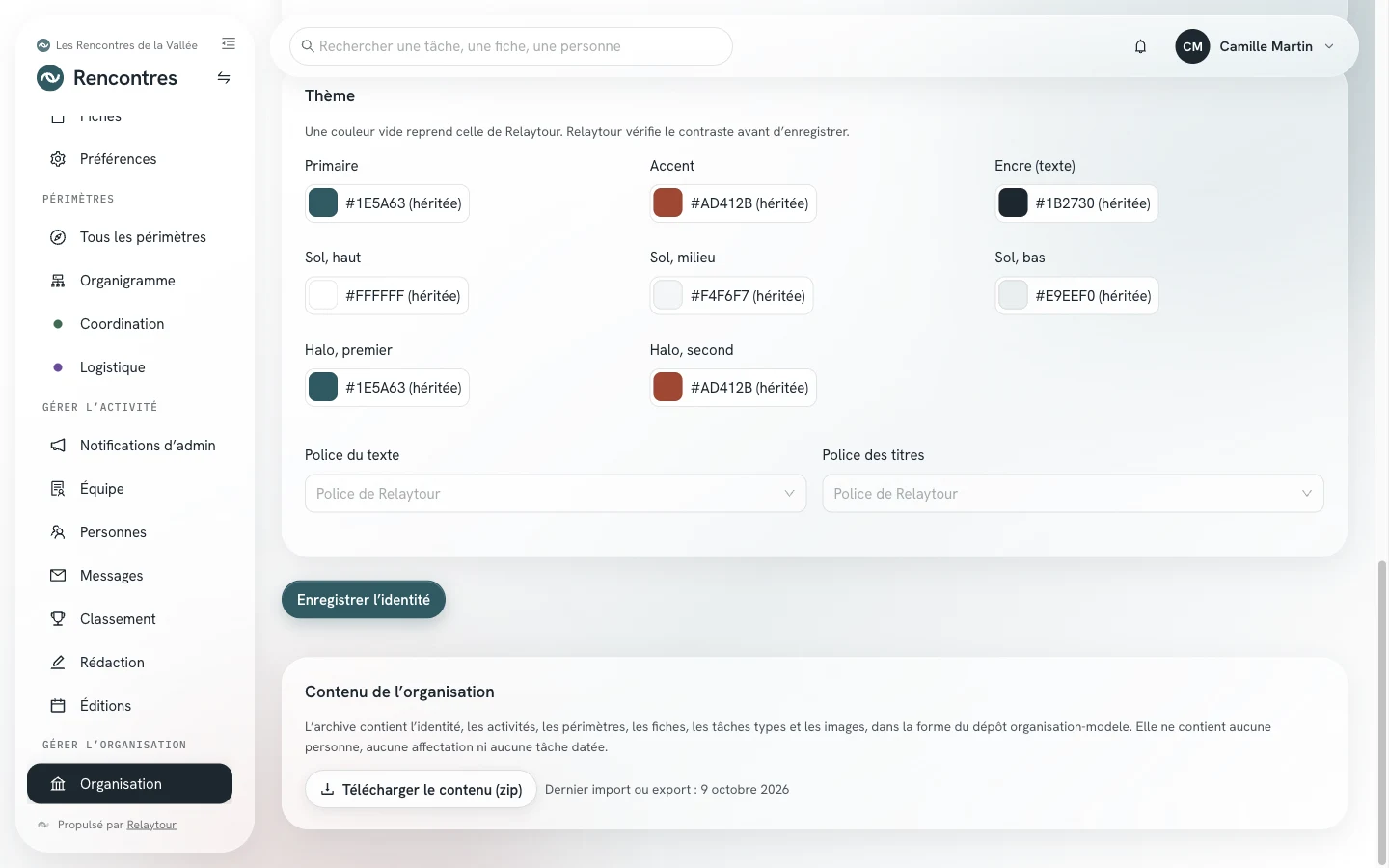Select Classement in the sidebar
This screenshot has height=868, width=1389.
coord(129,619)
